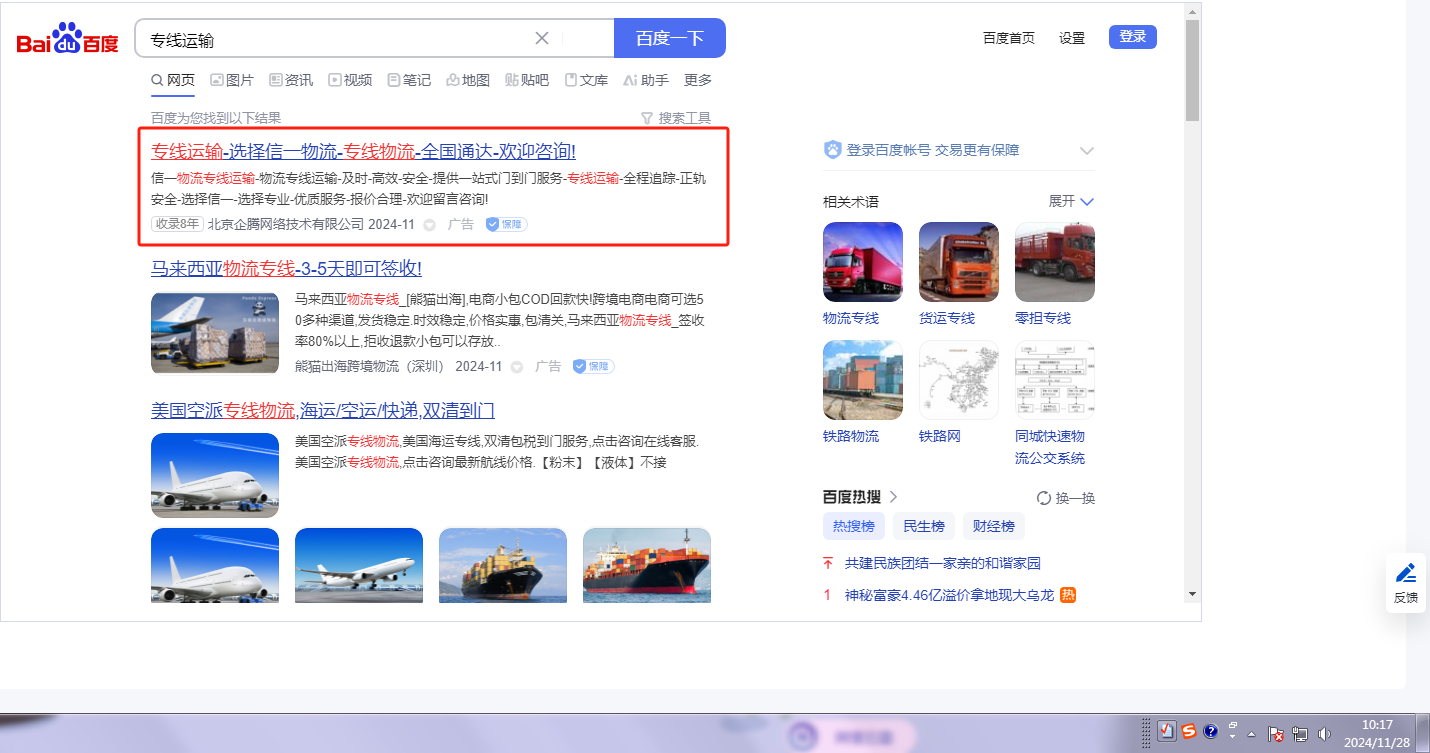Viewport: 1430px width, 753px height.
Task: Click the 百度一下 search button
Action: [x=670, y=38]
